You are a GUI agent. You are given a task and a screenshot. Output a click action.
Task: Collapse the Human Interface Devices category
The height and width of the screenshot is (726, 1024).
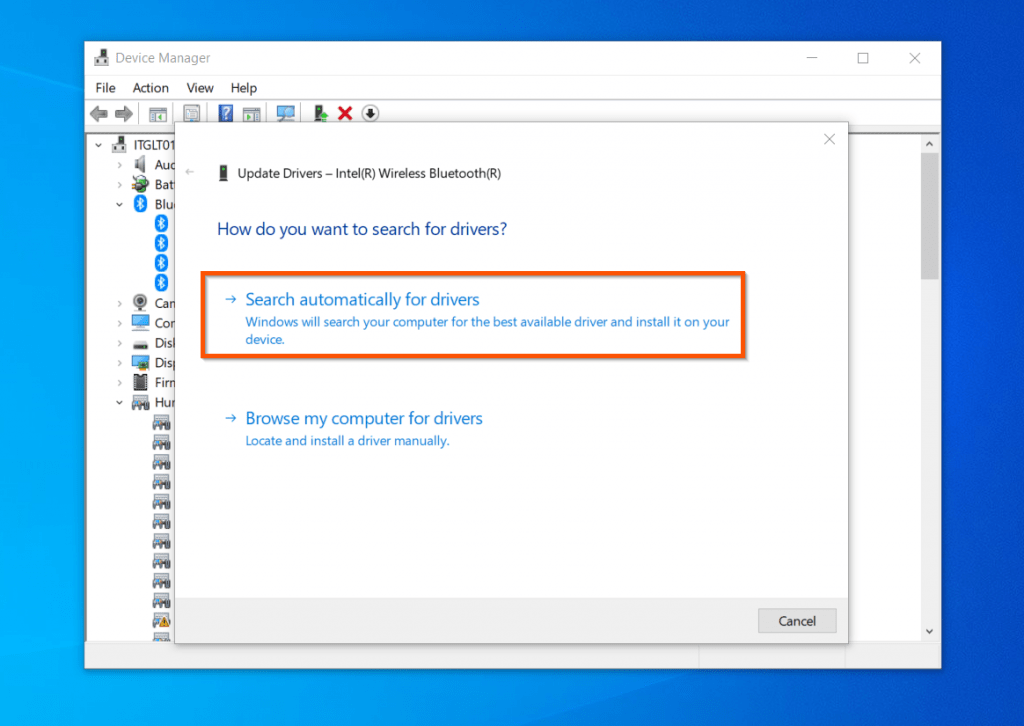(x=119, y=402)
